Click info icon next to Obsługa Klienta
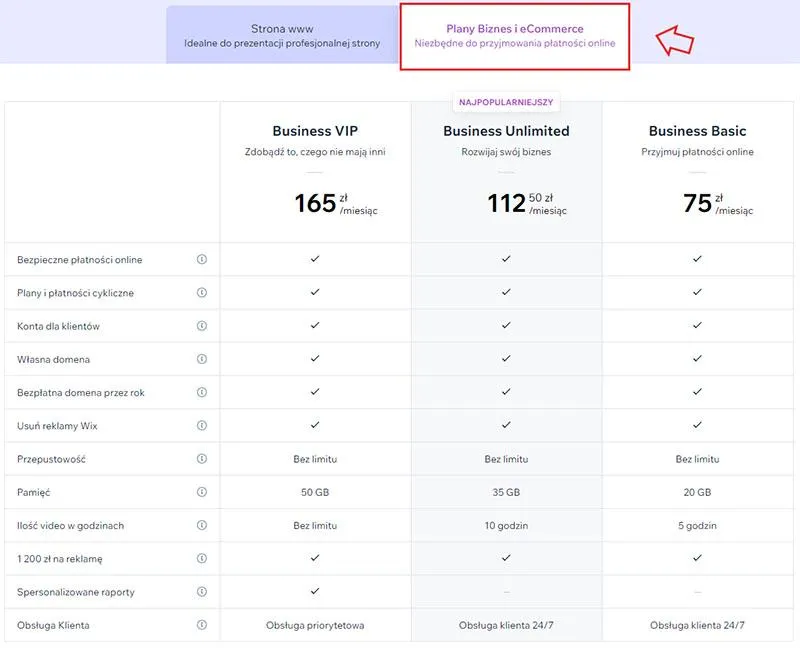 point(201,625)
